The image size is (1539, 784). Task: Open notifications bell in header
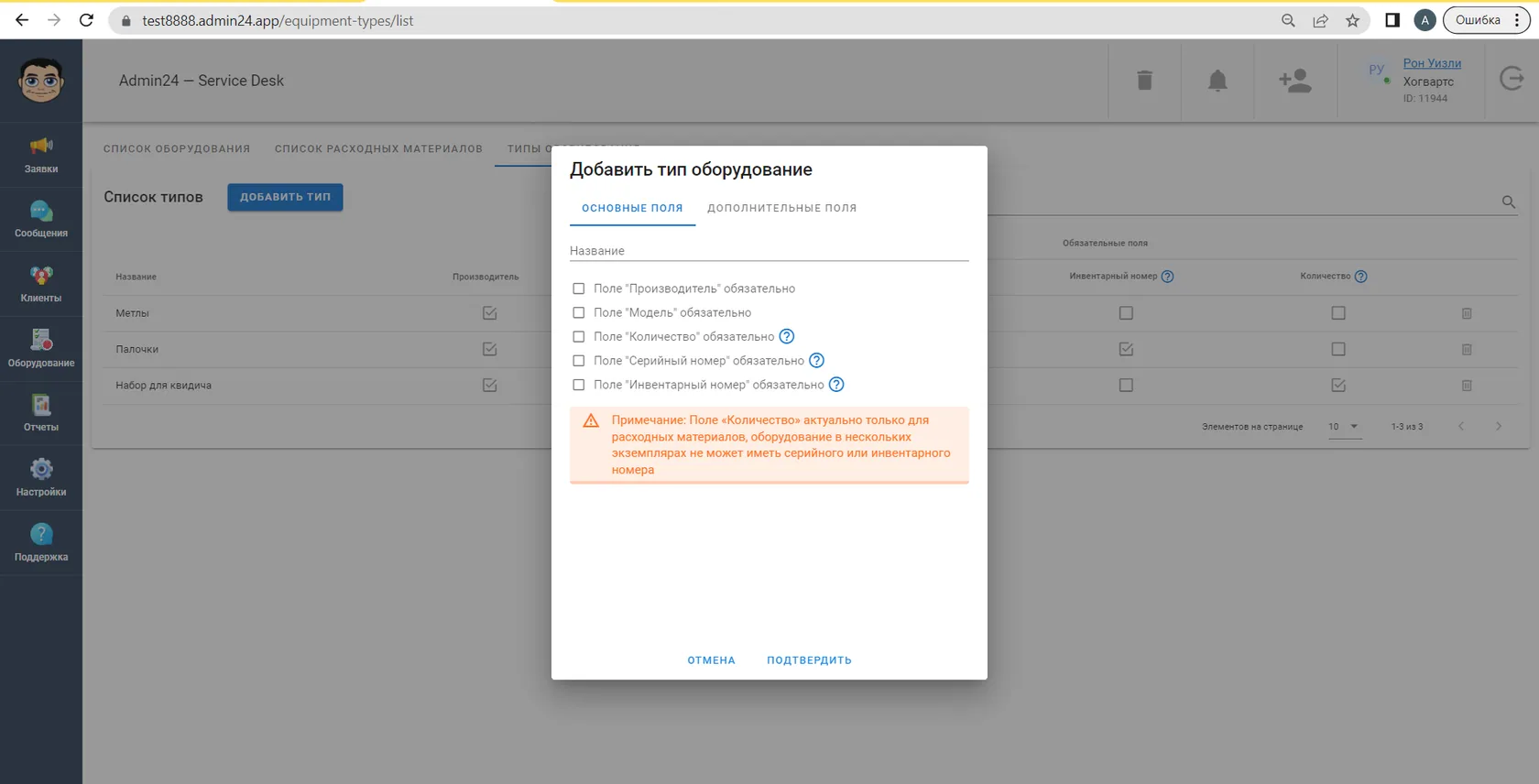coord(1217,81)
